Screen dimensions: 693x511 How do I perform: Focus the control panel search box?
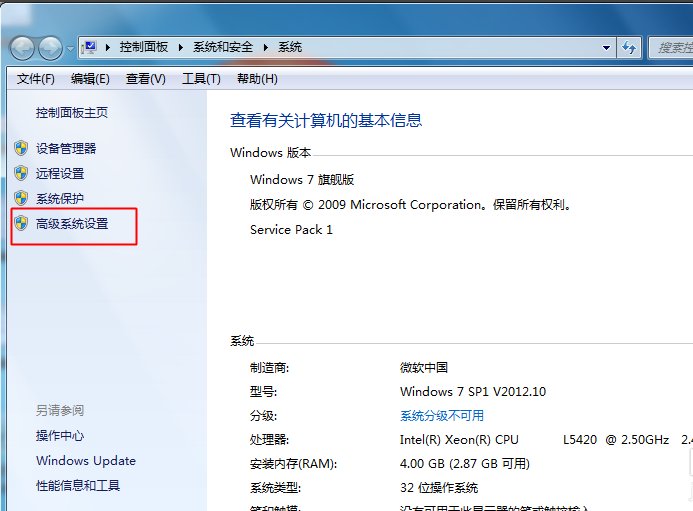point(671,48)
